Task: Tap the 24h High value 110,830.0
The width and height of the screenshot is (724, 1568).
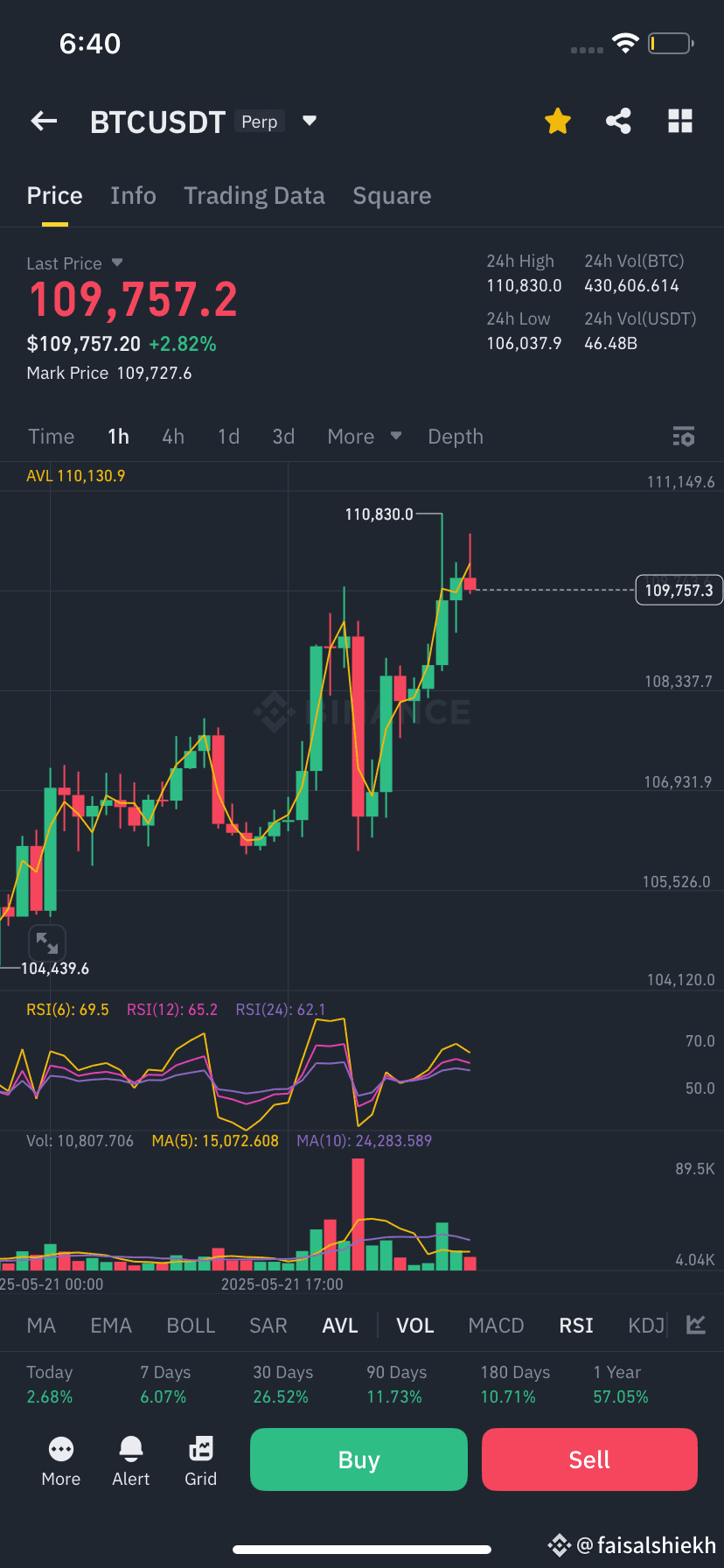Action: (524, 285)
